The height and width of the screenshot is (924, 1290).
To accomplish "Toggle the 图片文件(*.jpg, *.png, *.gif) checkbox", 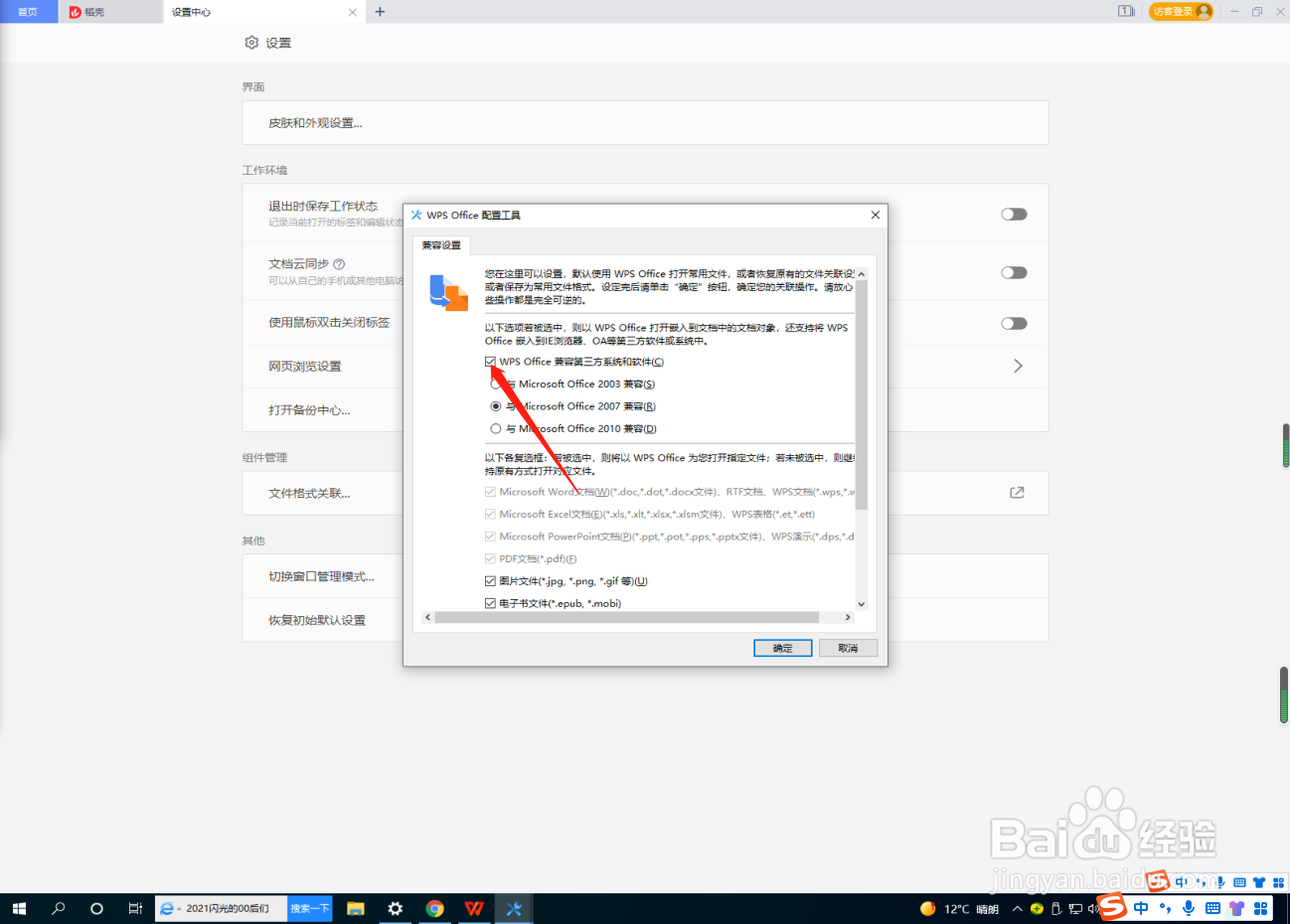I will click(x=490, y=581).
